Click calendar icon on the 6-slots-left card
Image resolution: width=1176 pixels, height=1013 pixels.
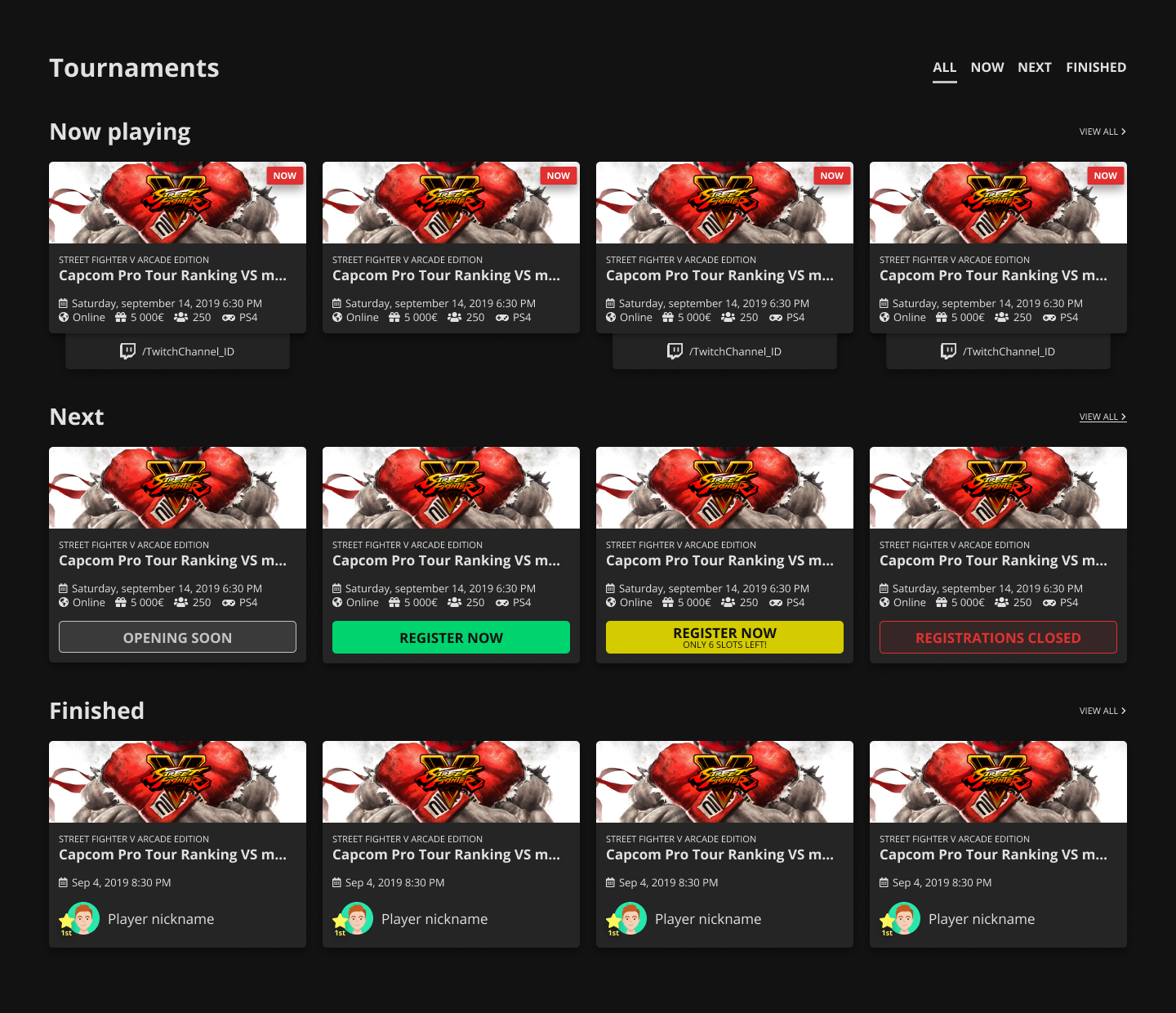(610, 588)
